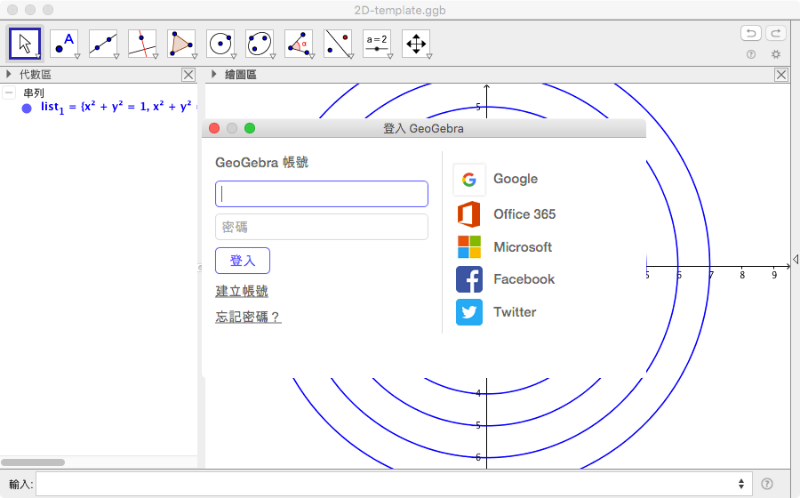Select the Move Graphics View tool
800x498 pixels.
[x=416, y=43]
